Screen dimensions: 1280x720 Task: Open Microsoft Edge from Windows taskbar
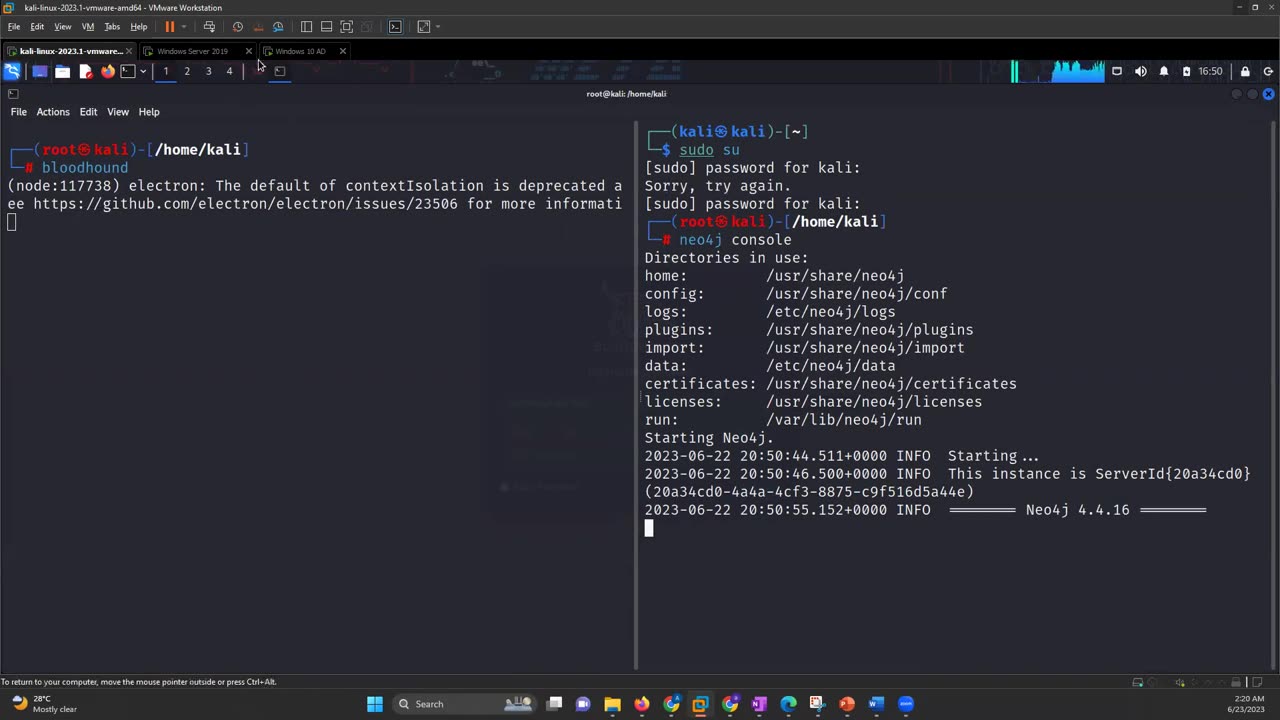point(788,704)
